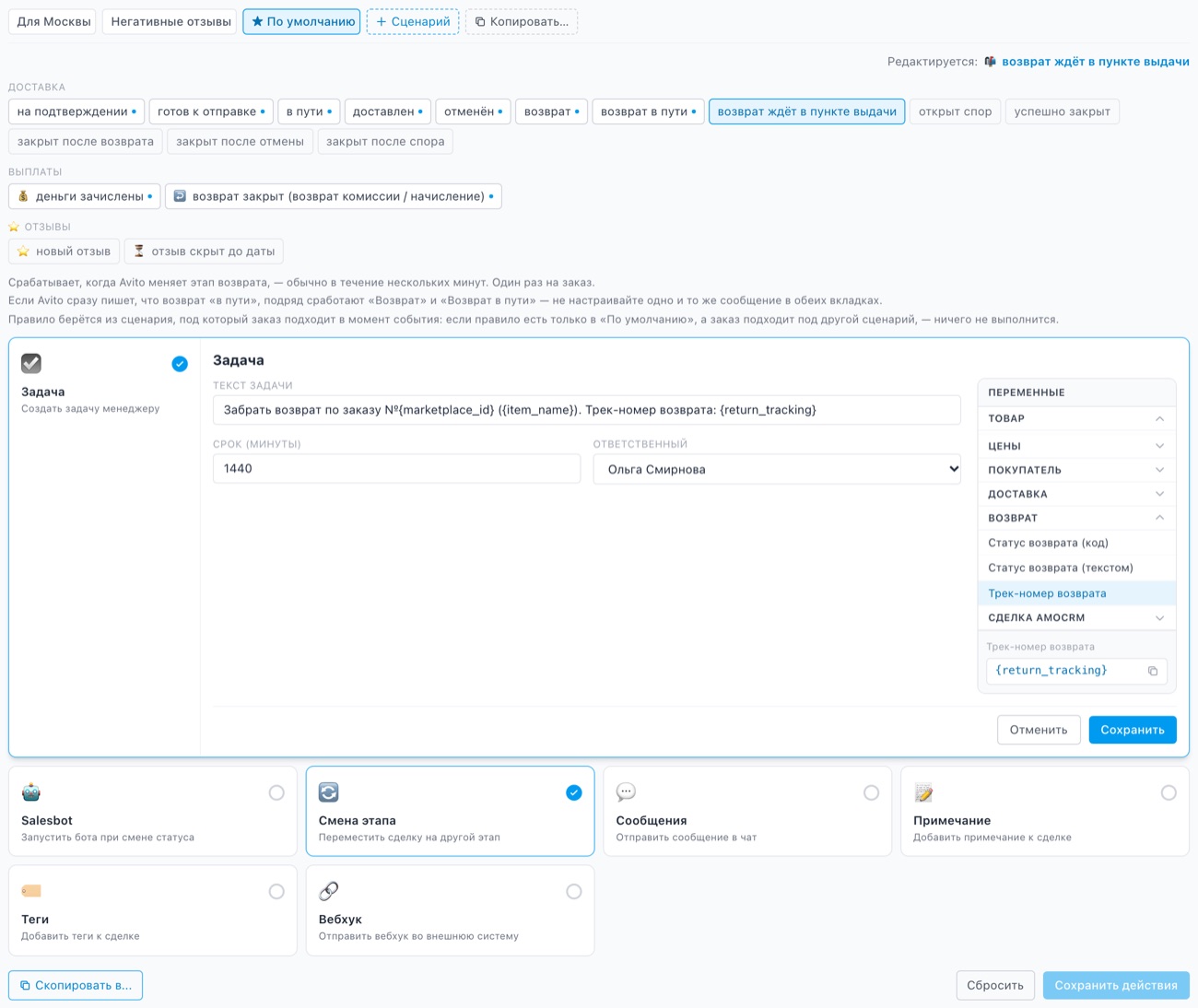Add a new scenario with + Сценарий
Screen dimensions: 1198x1008
tap(413, 21)
